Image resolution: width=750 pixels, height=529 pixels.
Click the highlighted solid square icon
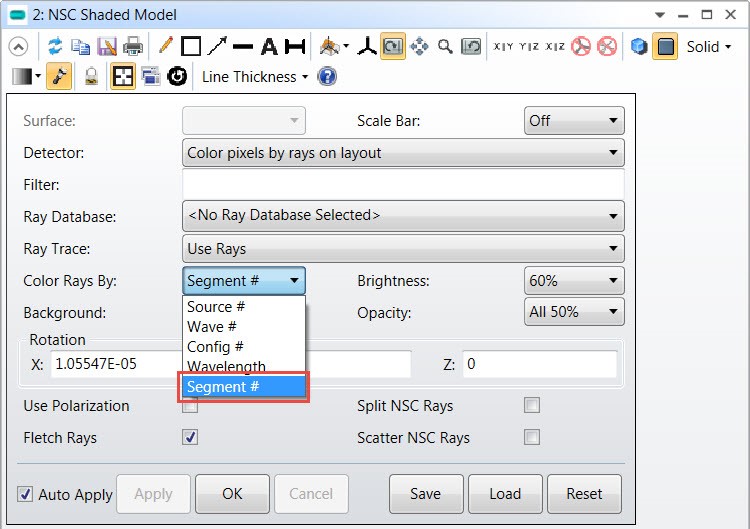665,46
